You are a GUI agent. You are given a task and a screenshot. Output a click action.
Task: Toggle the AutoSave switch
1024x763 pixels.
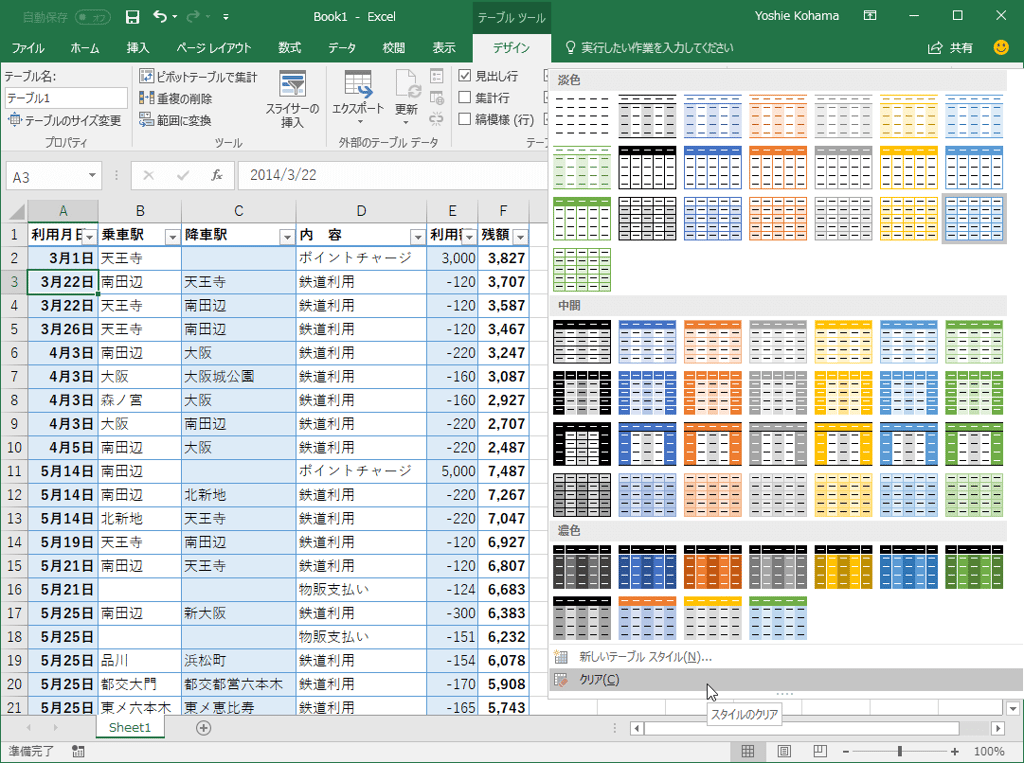92,17
